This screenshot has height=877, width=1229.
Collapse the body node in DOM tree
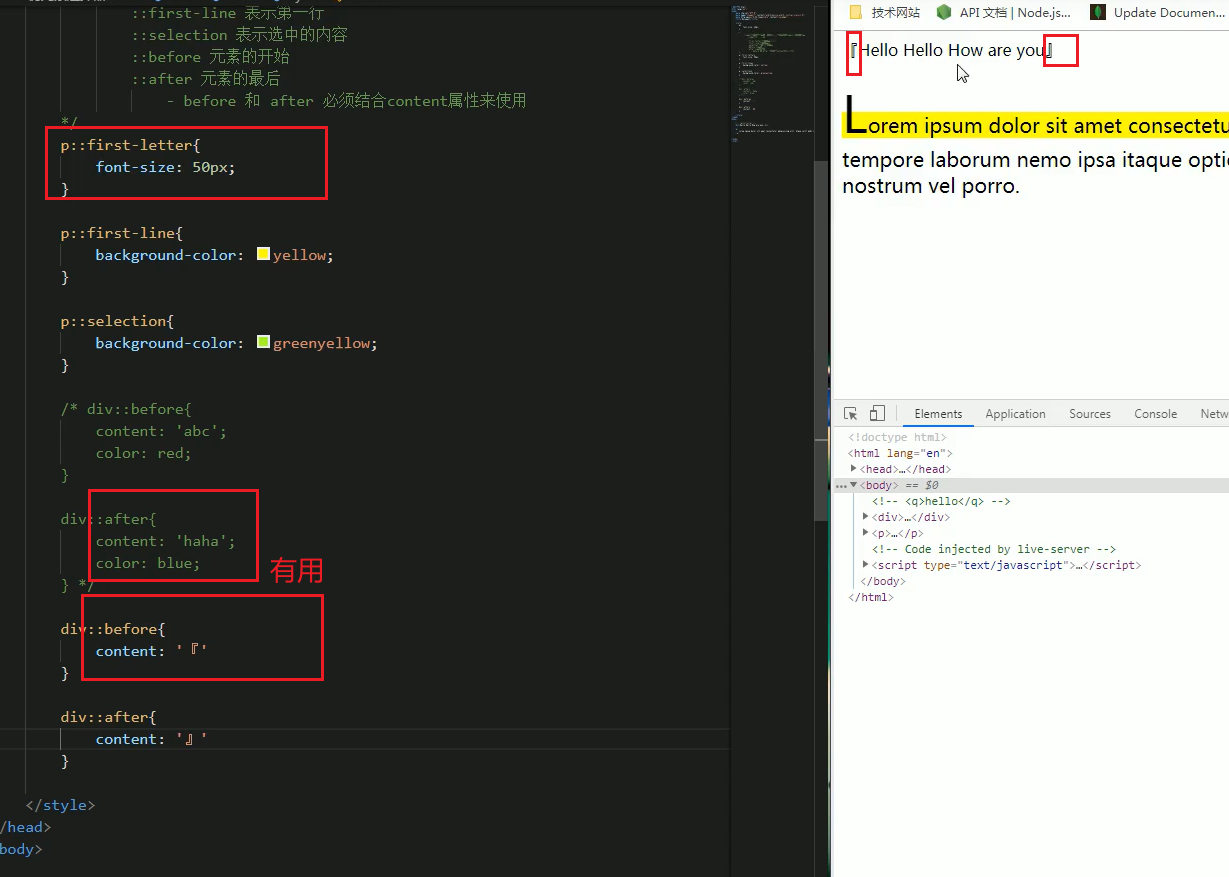coord(853,485)
